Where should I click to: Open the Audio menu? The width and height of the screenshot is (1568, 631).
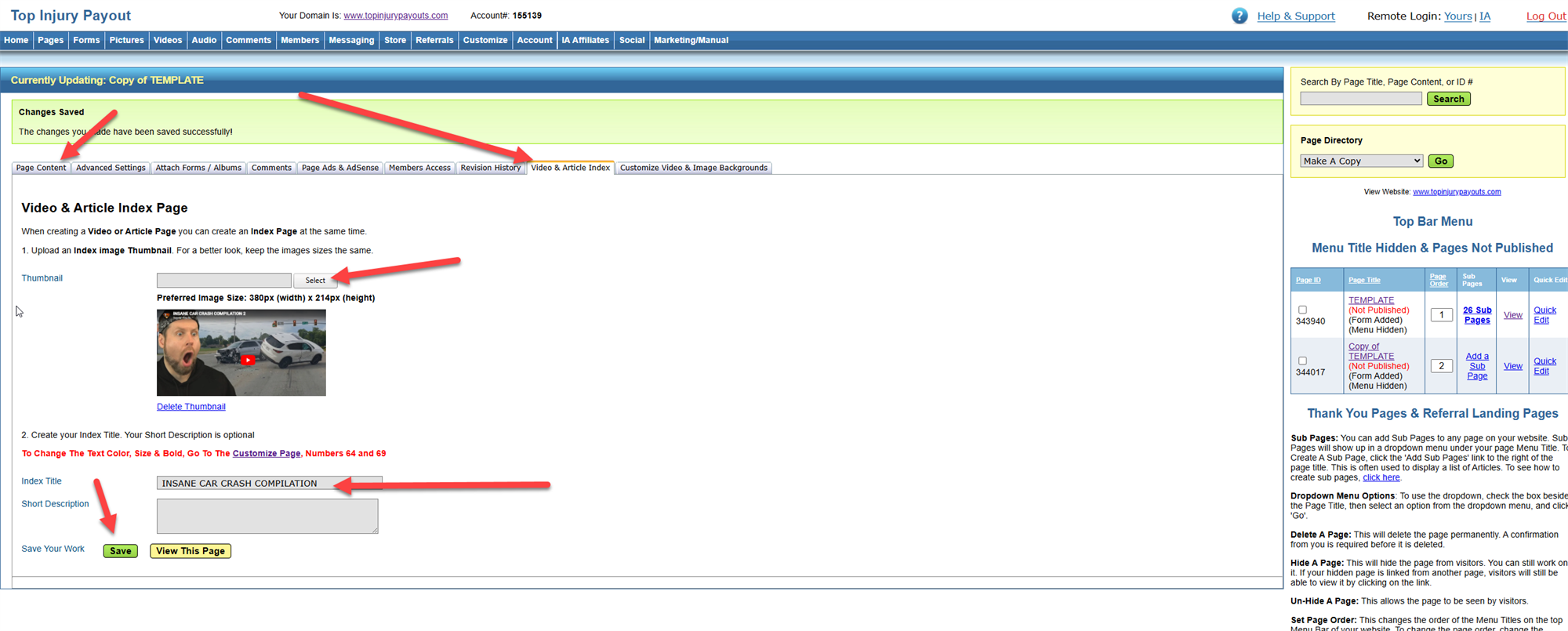click(x=204, y=40)
